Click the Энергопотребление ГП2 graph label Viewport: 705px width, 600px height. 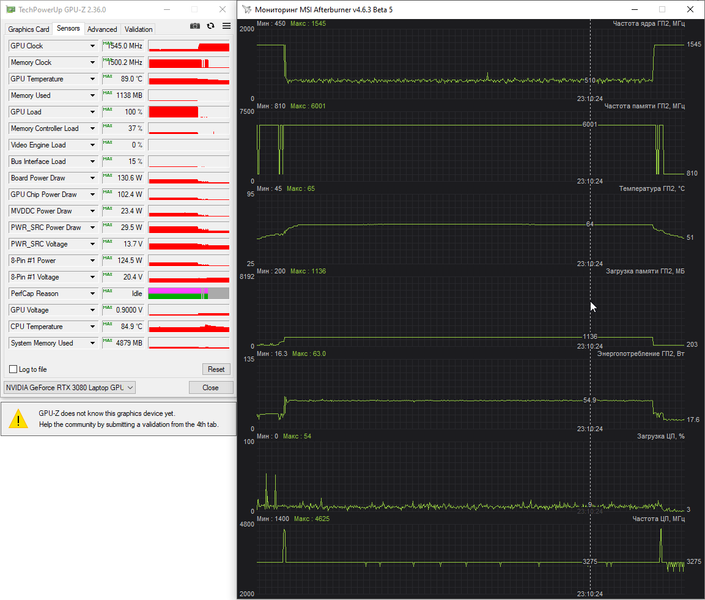point(641,354)
